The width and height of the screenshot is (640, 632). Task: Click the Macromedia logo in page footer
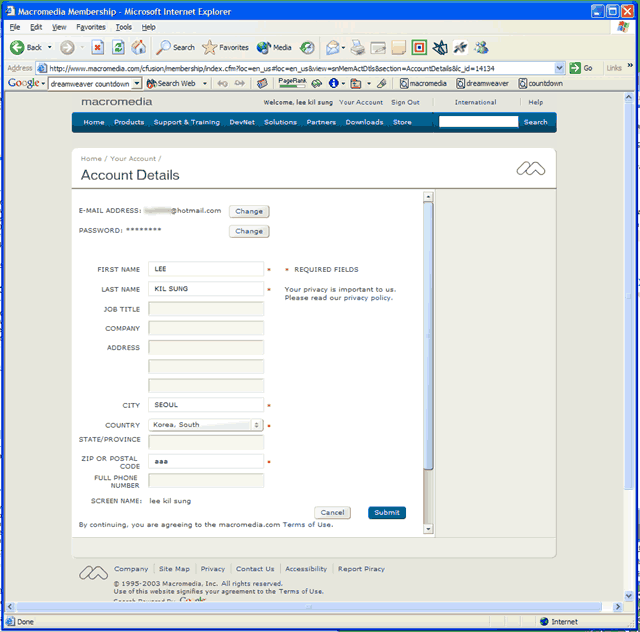pyautogui.click(x=93, y=573)
